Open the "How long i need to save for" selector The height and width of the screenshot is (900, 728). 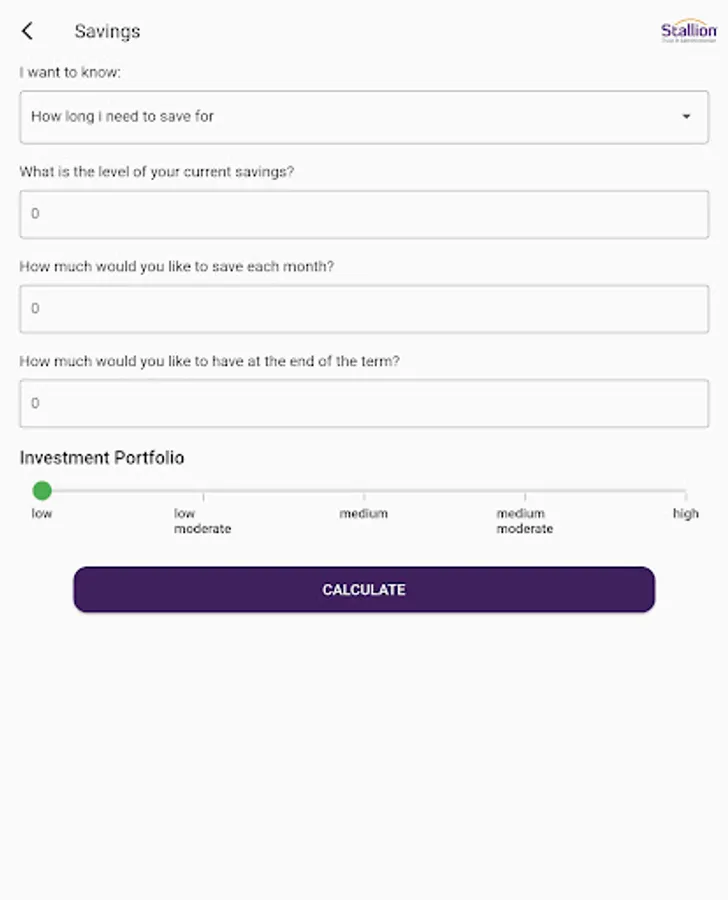(350, 117)
